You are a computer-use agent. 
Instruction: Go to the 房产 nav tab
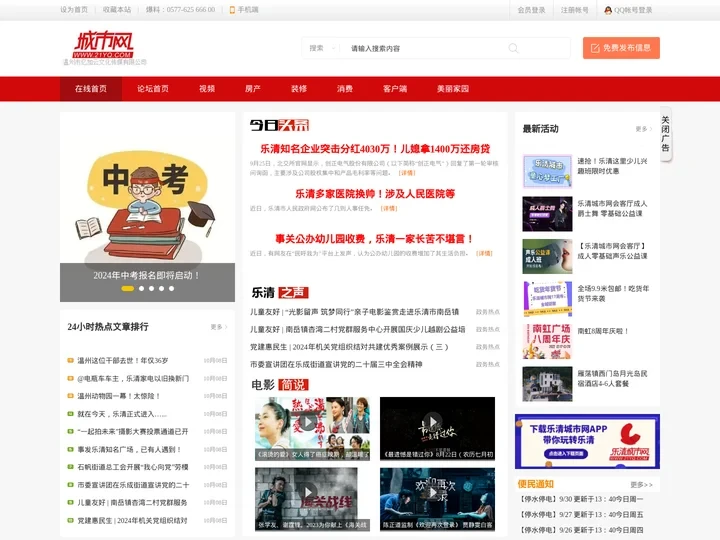(253, 89)
